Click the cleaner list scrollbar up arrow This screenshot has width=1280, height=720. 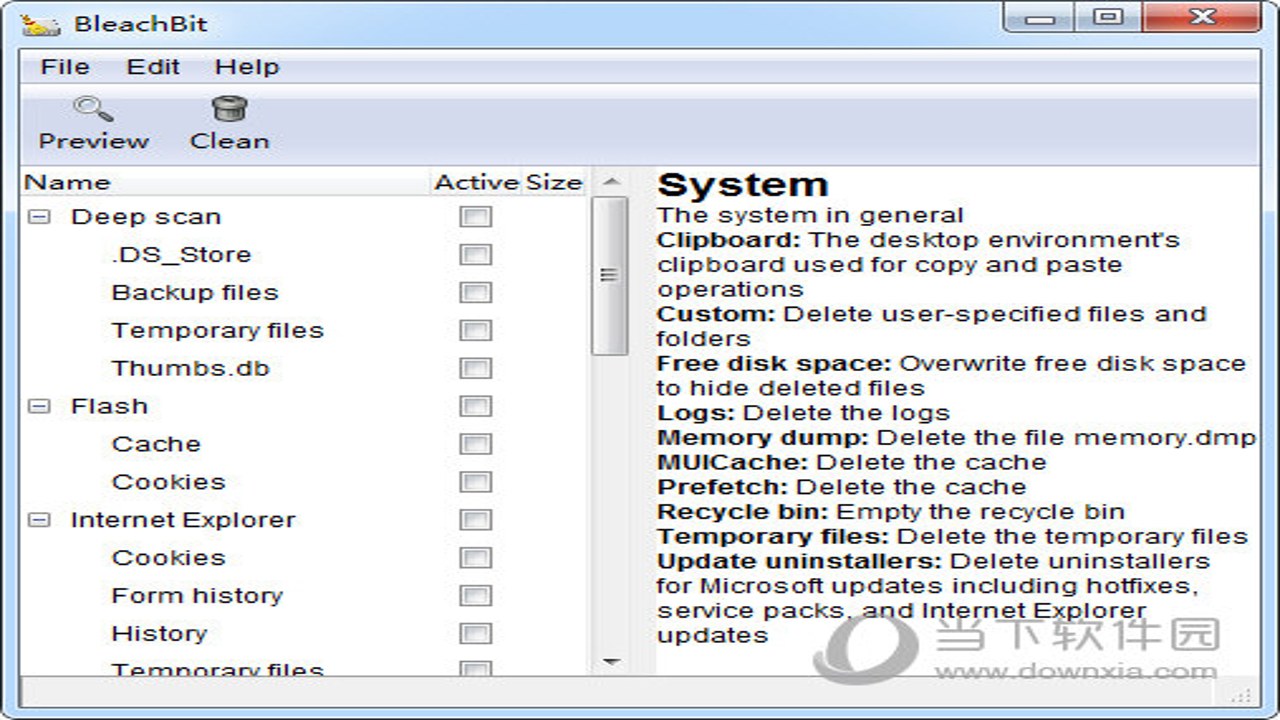pyautogui.click(x=612, y=182)
